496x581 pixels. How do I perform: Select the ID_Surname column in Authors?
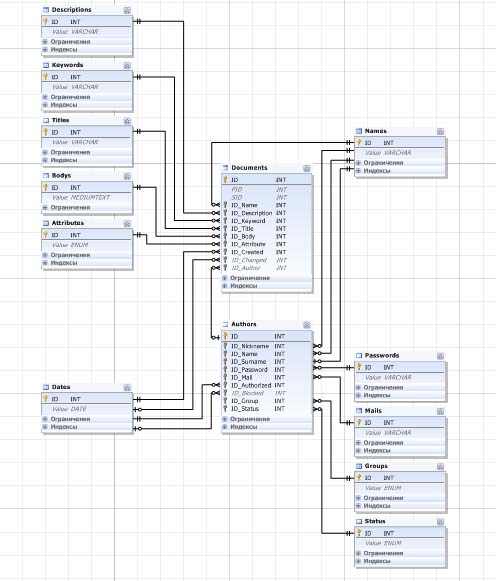[267, 362]
